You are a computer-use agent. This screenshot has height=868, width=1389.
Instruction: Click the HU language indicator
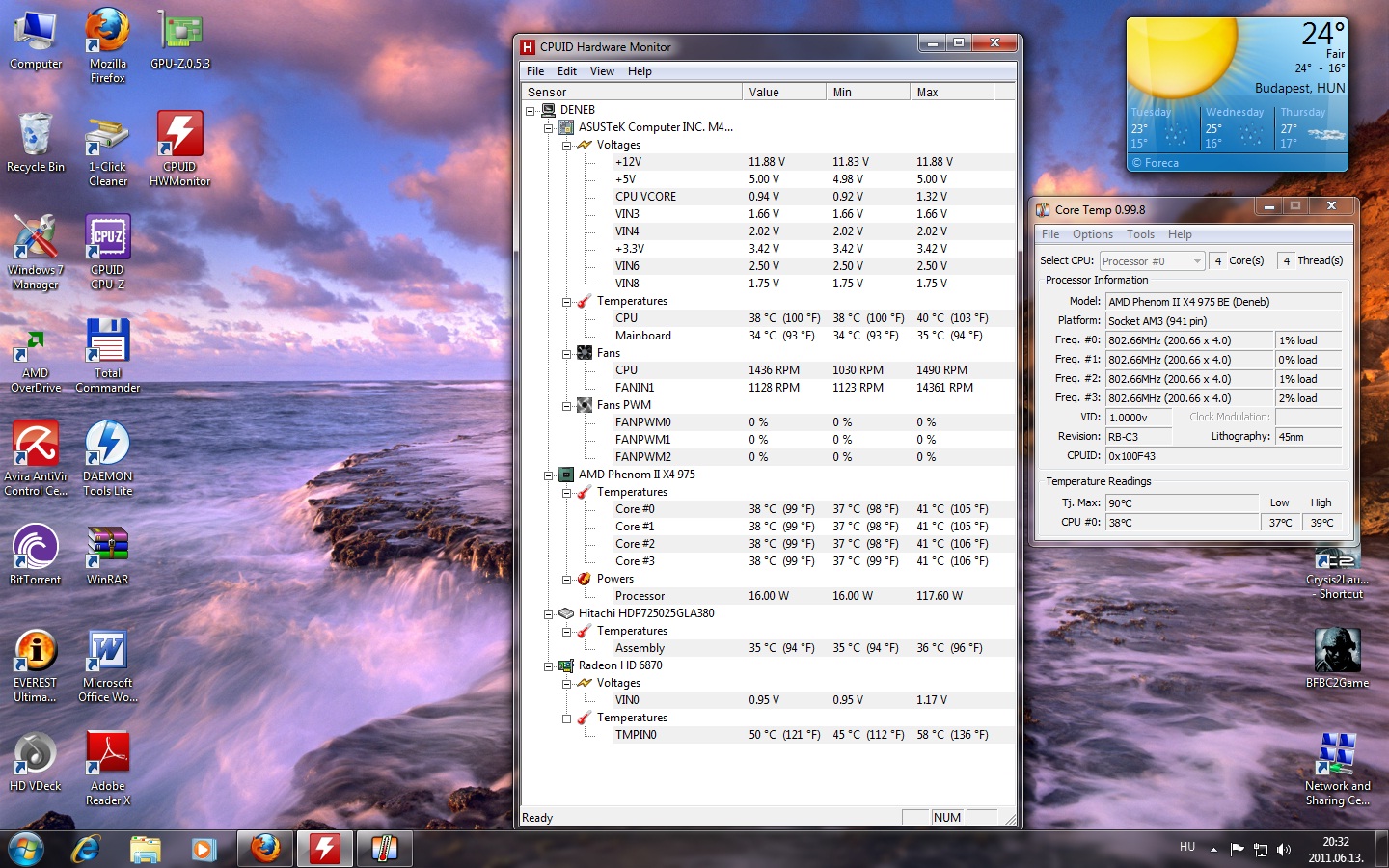[x=1187, y=847]
